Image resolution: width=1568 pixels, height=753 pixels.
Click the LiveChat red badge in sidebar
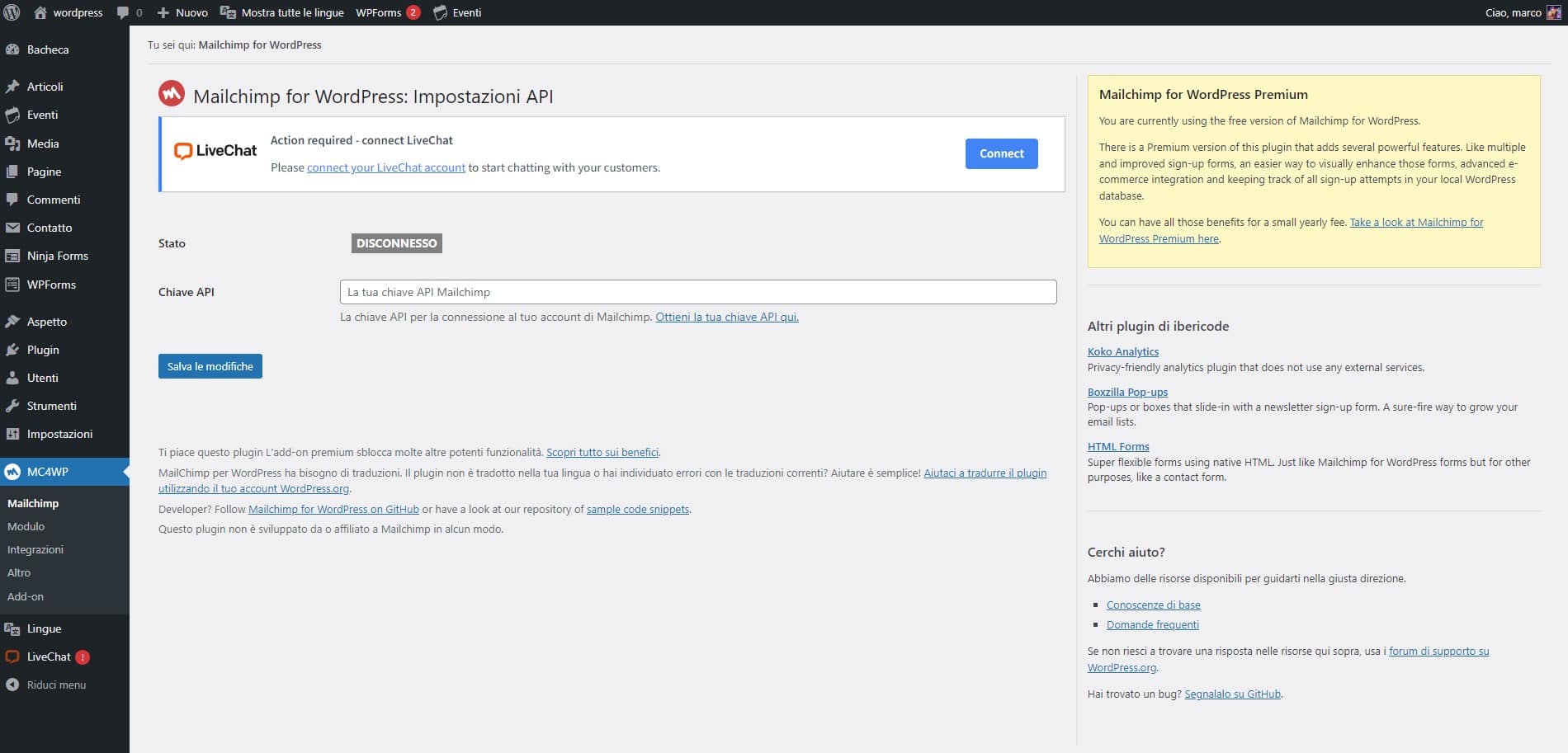(83, 657)
